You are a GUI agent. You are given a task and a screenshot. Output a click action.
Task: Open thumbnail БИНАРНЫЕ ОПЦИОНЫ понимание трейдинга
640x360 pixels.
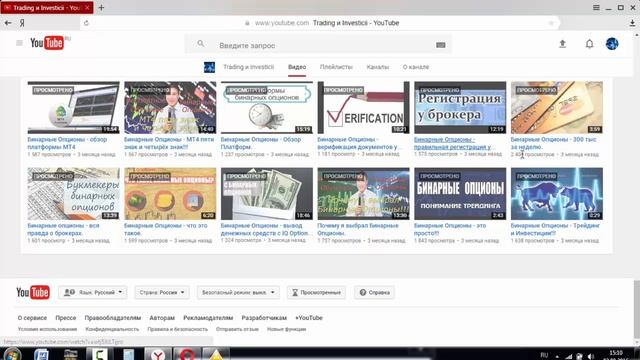click(x=460, y=194)
